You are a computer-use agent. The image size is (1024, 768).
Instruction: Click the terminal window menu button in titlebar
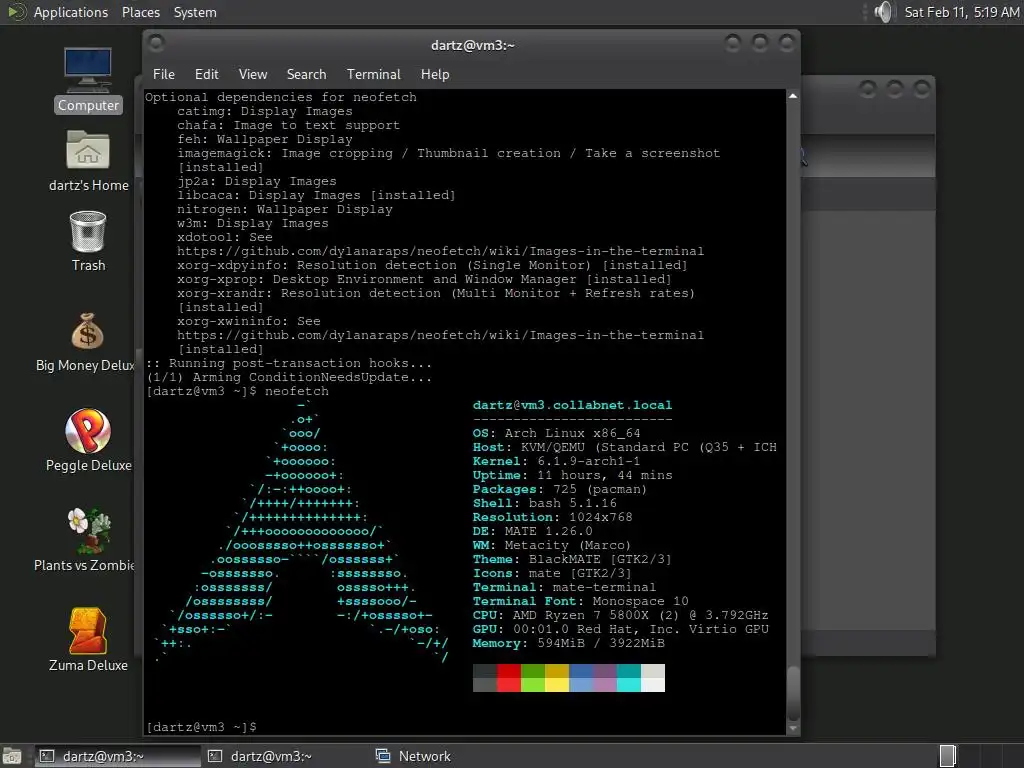tap(156, 44)
